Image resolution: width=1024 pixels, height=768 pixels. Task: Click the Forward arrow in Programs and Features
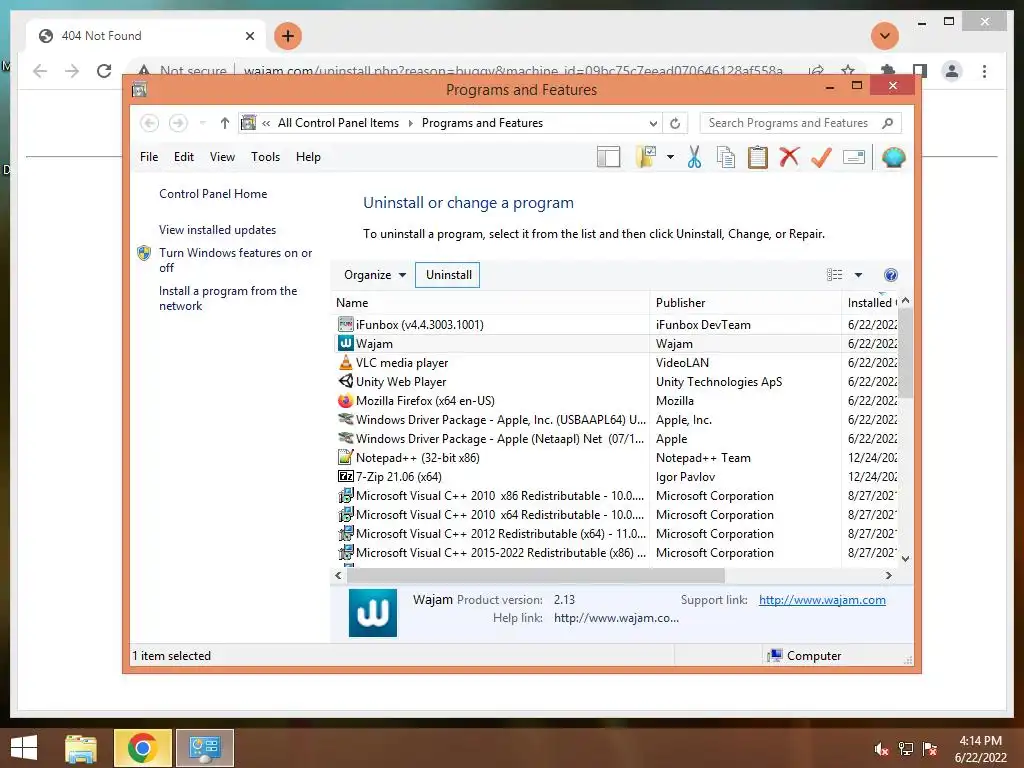178,123
